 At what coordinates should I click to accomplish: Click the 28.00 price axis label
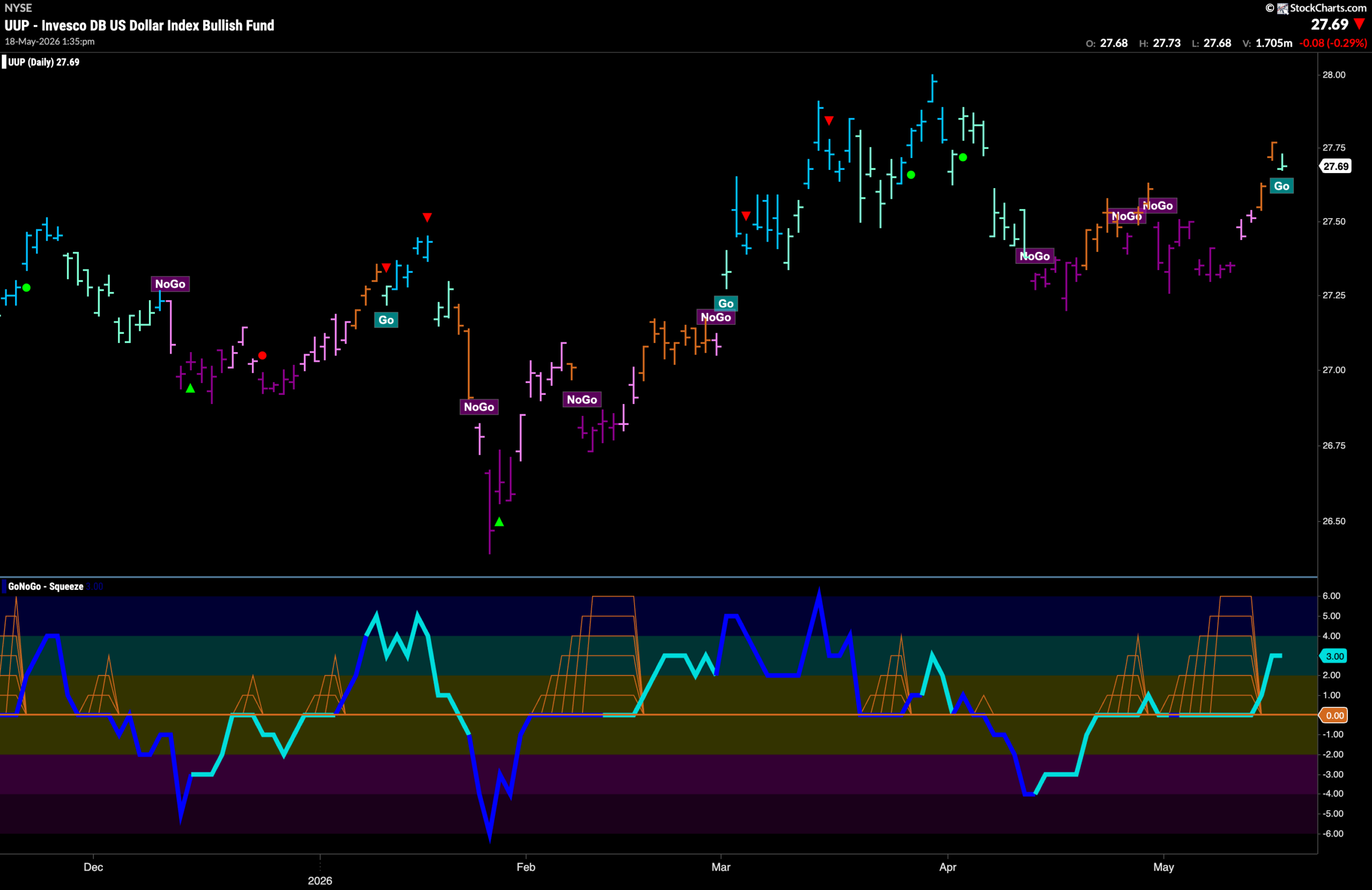tap(1333, 75)
